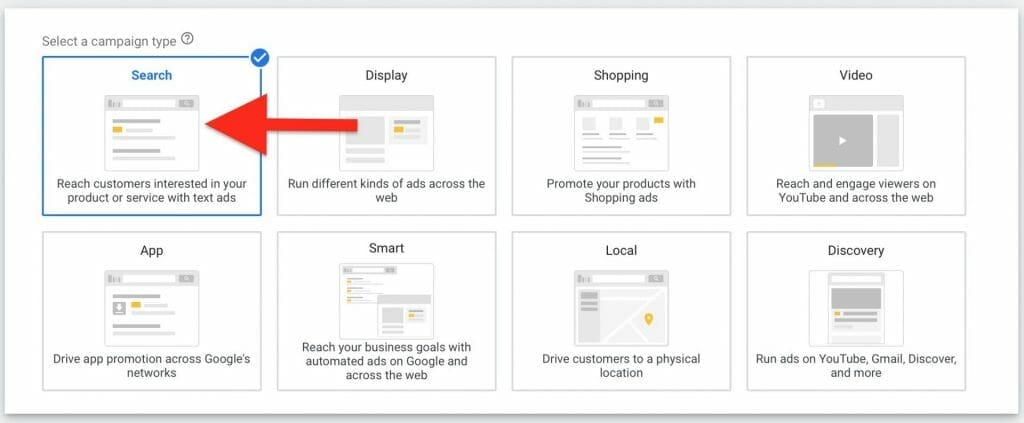Select the App campaign illustration
This screenshot has width=1024, height=423.
pos(152,308)
